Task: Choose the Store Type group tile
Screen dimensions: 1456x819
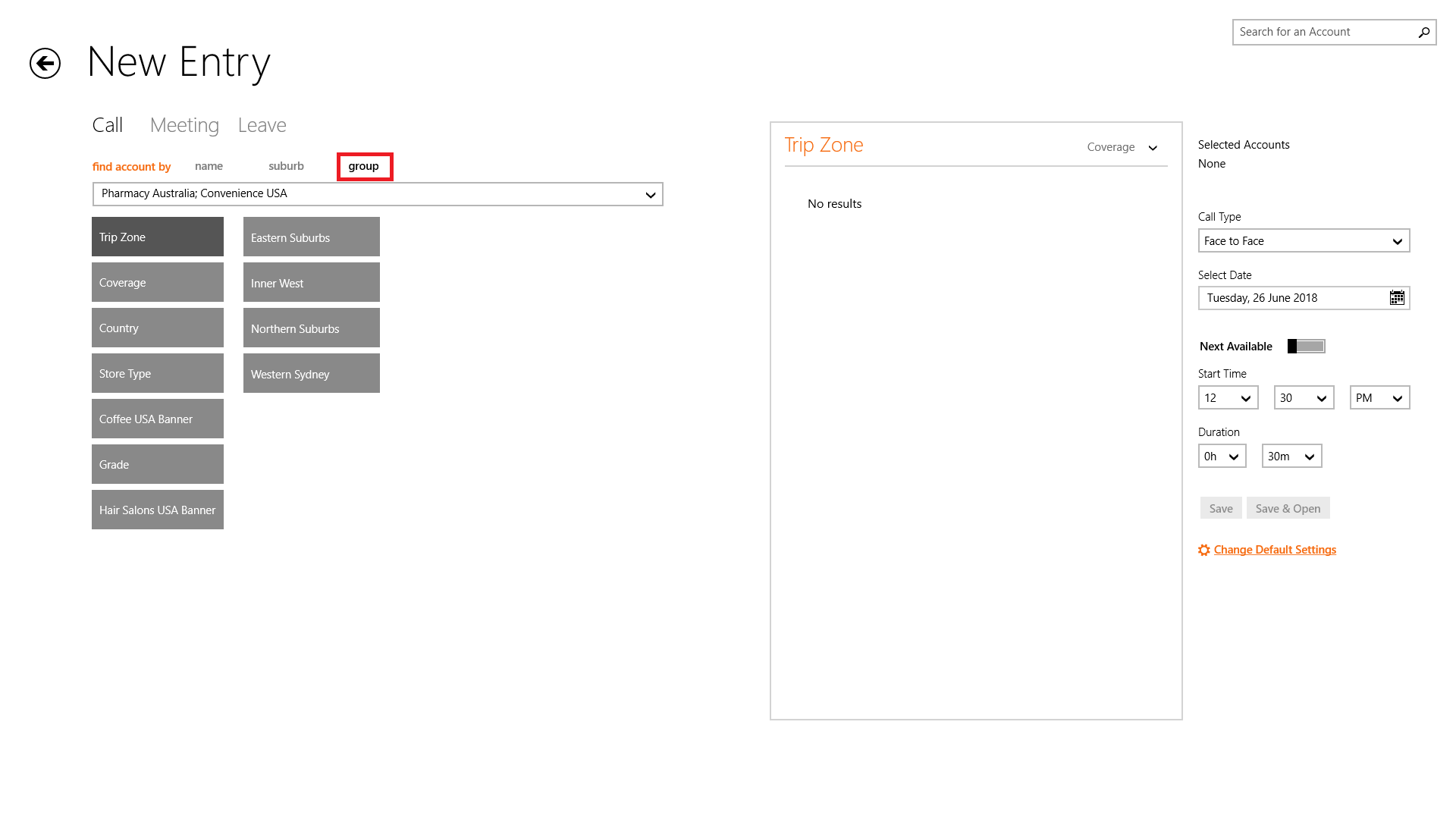Action: (158, 373)
